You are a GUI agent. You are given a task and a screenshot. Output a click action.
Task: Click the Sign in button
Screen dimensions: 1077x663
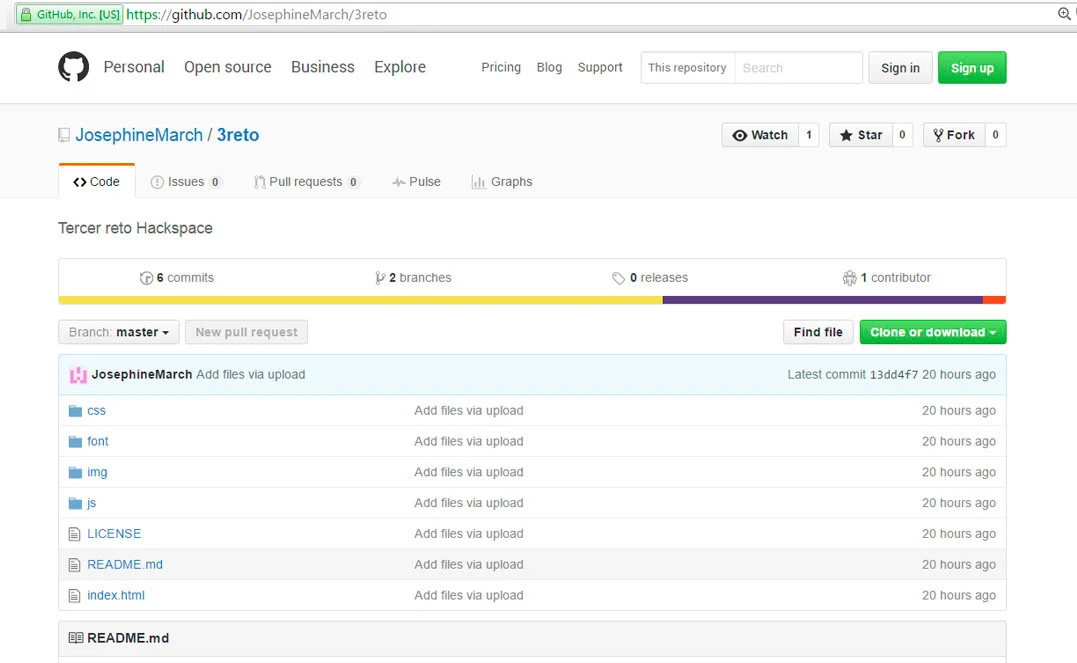click(900, 67)
